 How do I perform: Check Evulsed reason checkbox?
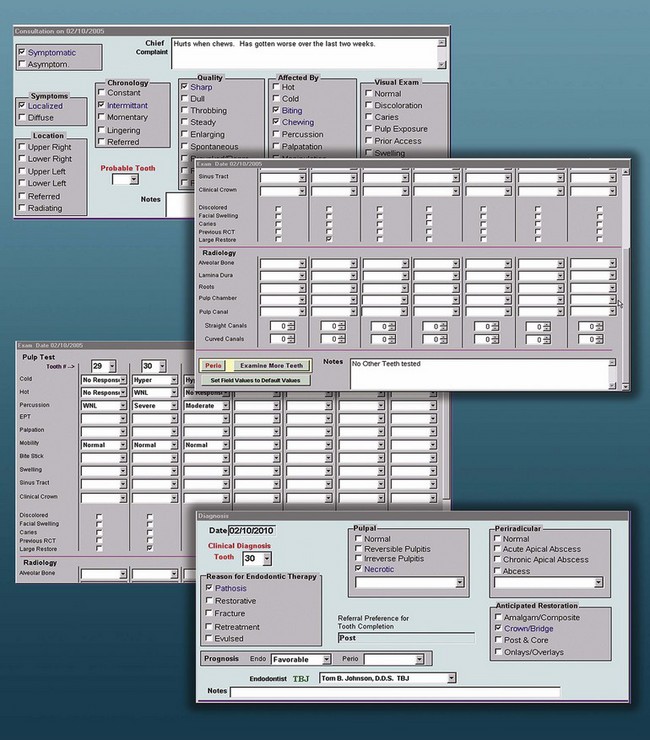(209, 638)
